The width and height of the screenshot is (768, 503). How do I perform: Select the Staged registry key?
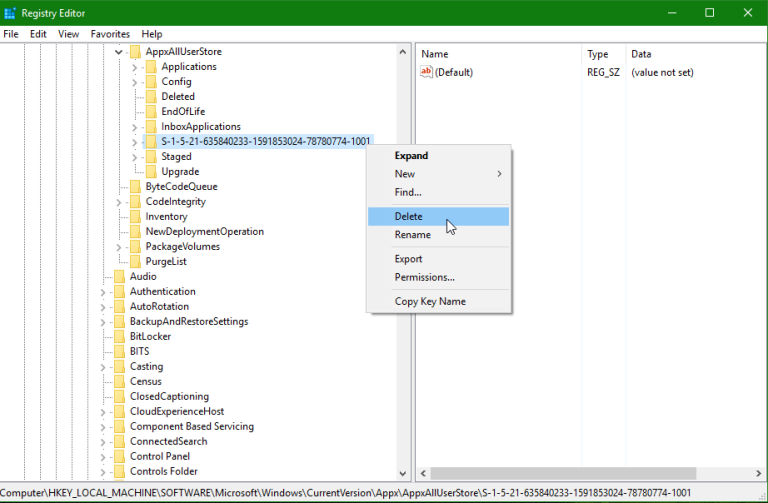[x=176, y=157]
